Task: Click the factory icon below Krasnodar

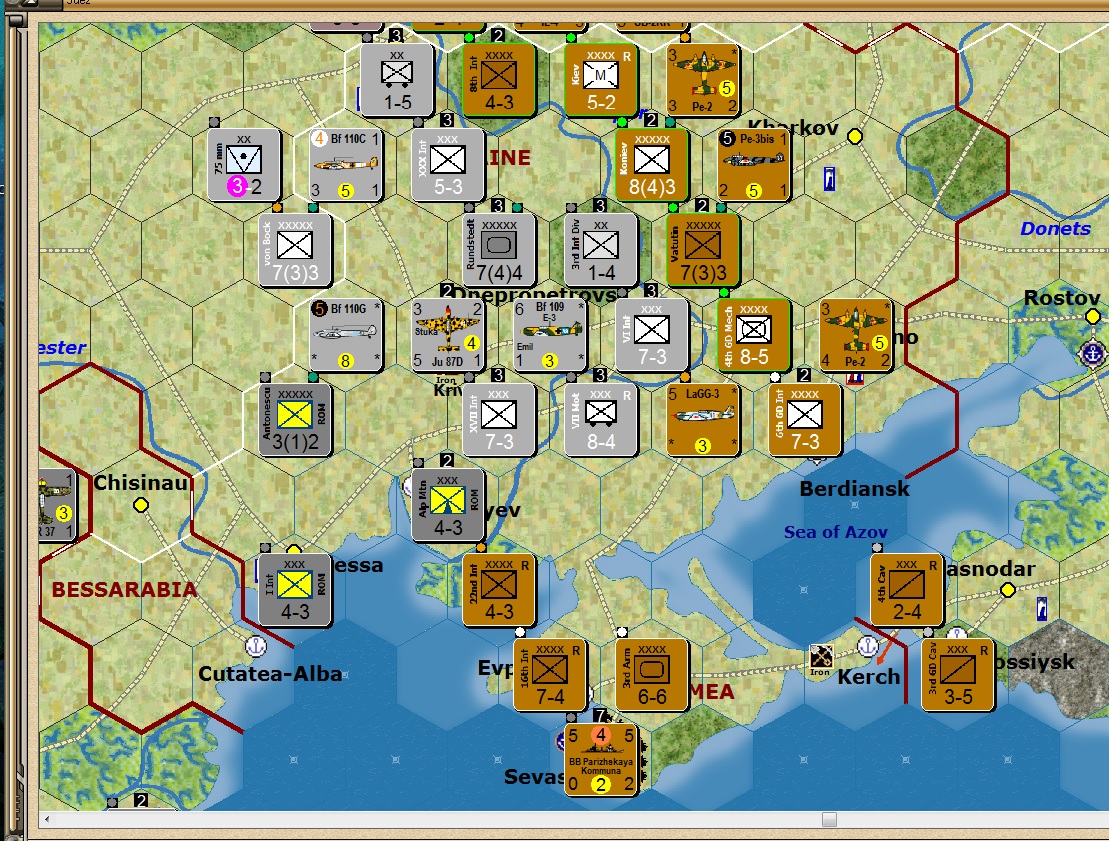Action: click(1041, 609)
